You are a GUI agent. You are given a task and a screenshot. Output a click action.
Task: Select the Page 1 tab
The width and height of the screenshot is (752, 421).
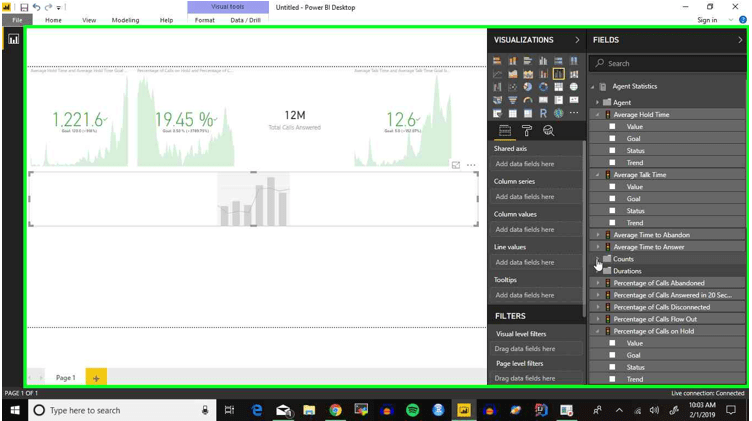pos(65,378)
